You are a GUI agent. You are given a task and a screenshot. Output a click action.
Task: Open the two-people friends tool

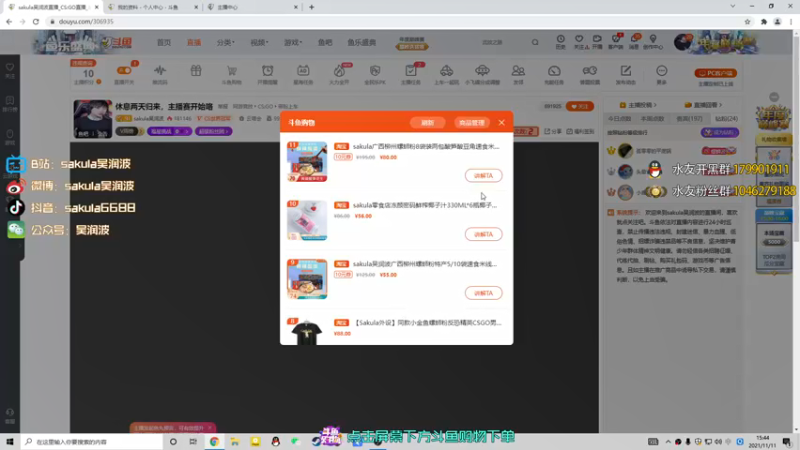[518, 73]
